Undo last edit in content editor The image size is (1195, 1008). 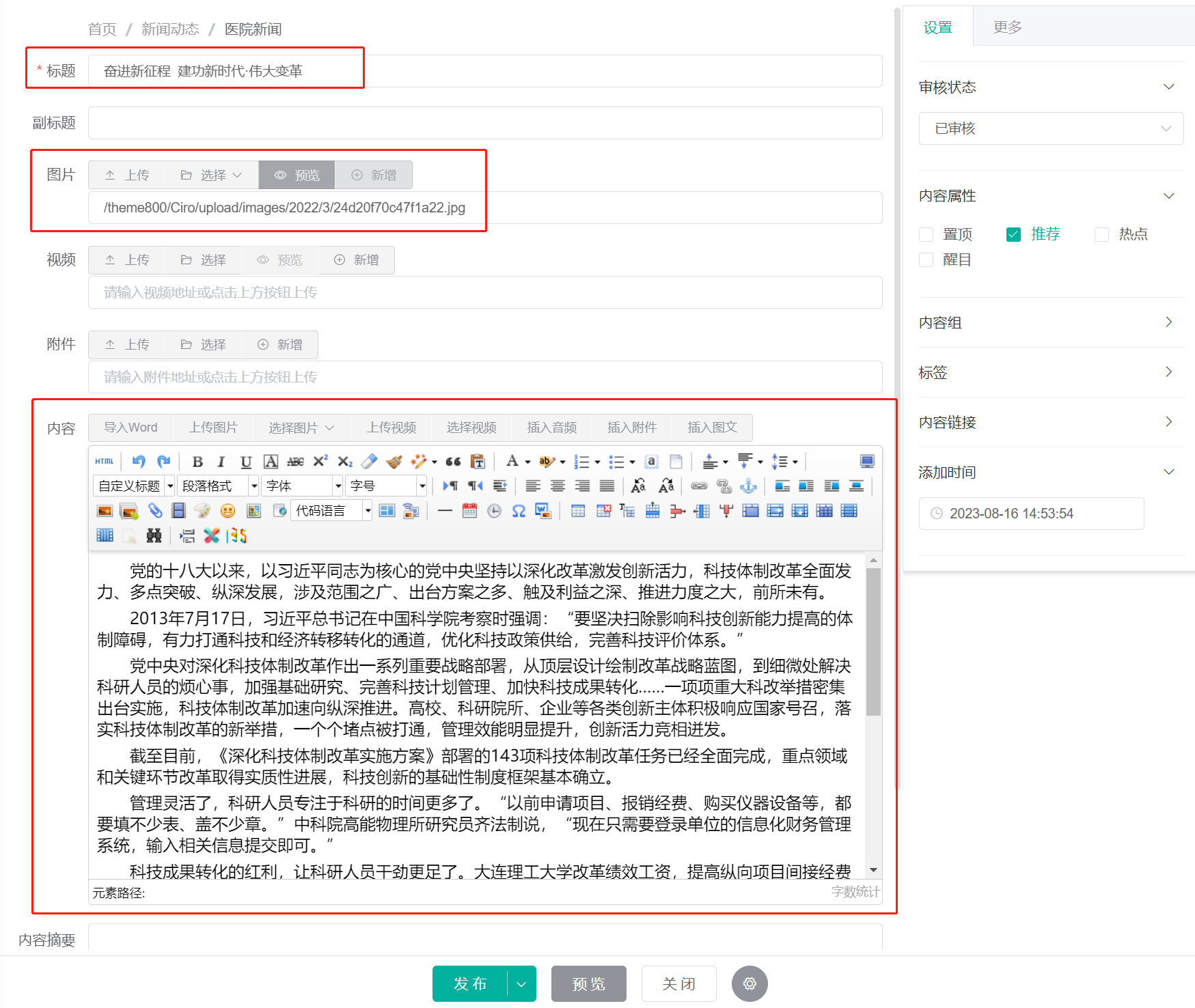click(x=137, y=462)
